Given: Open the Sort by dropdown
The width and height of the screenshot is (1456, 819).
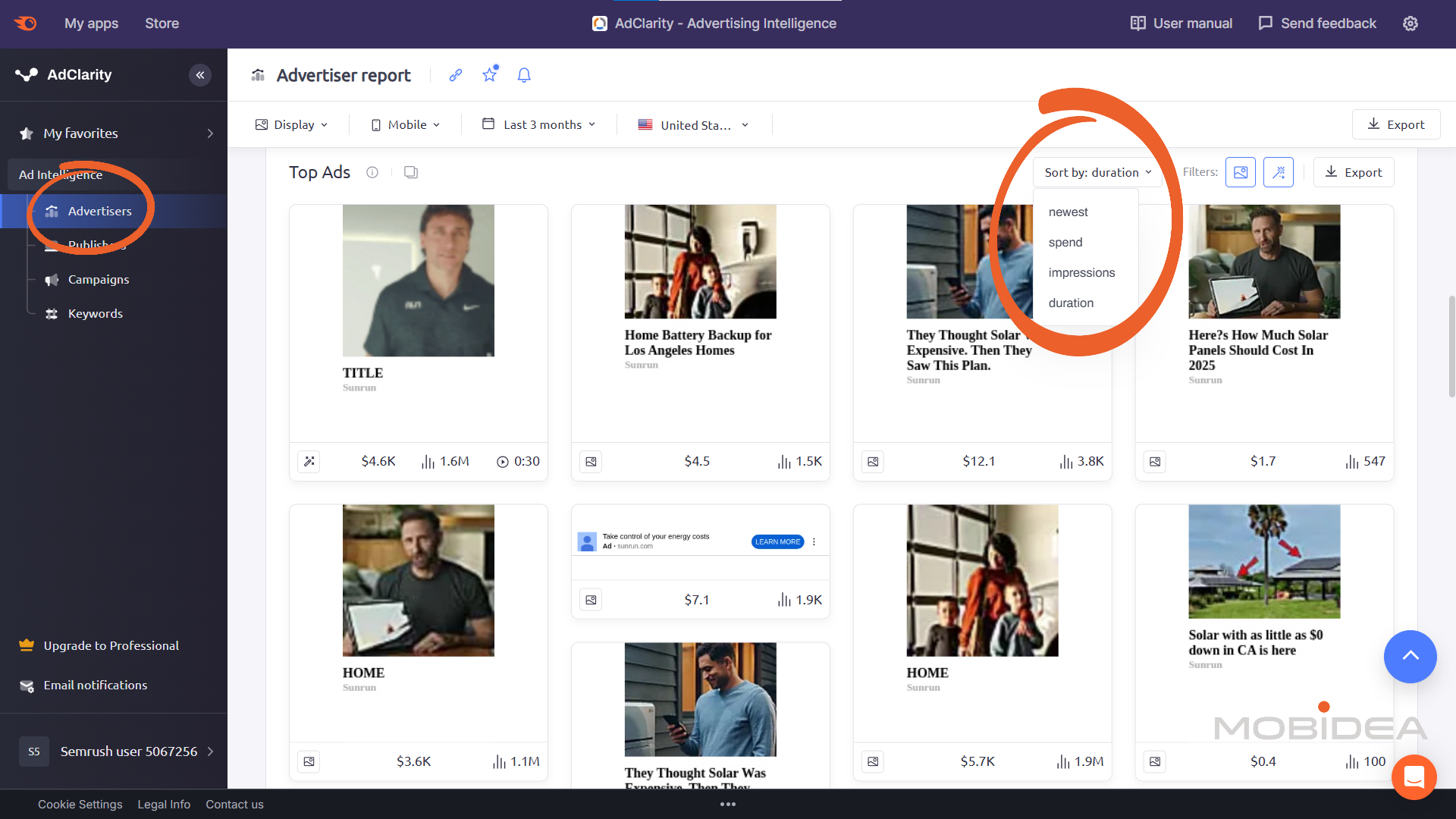Looking at the screenshot, I should pos(1097,172).
